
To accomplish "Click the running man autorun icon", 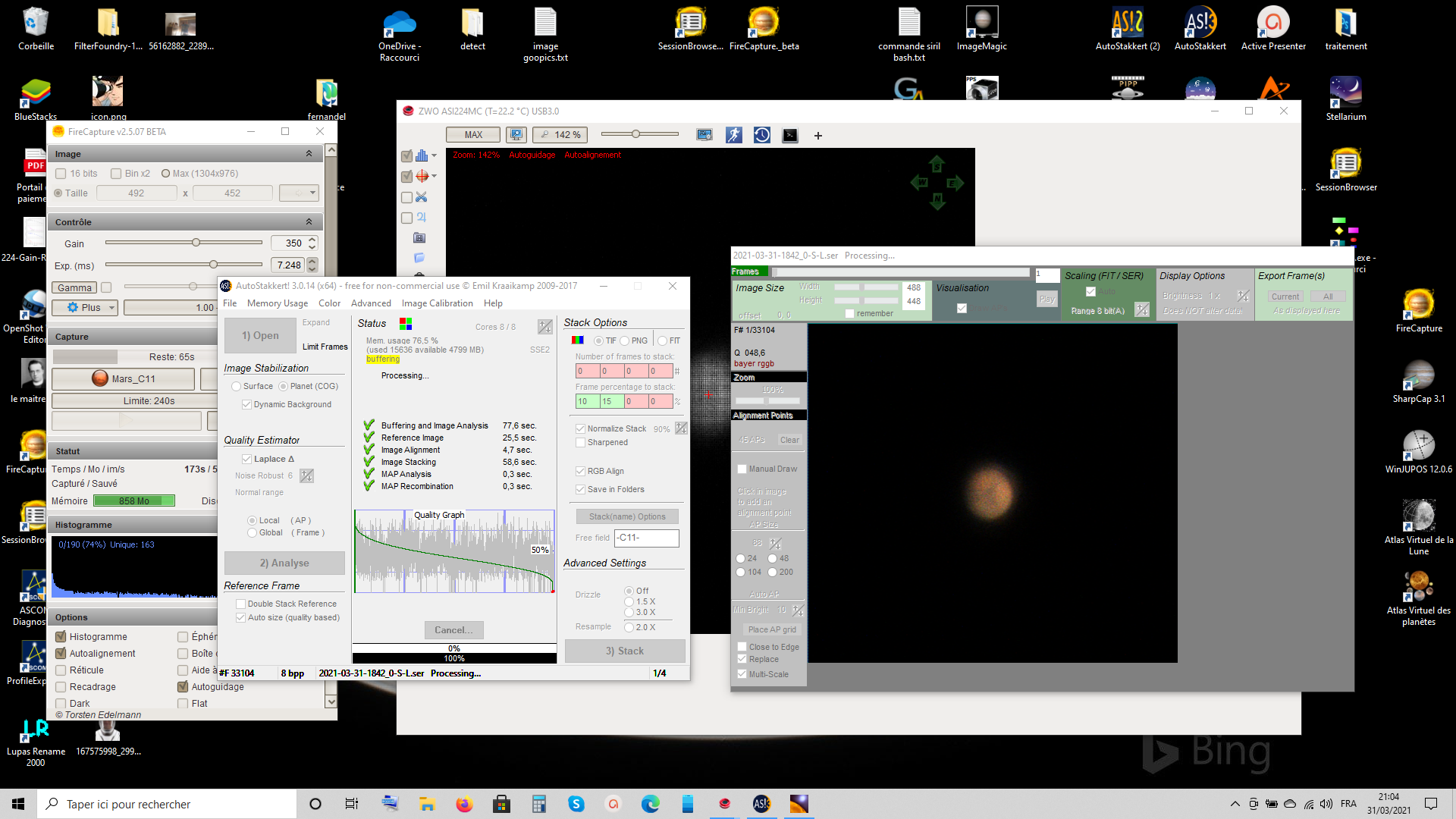I will (733, 135).
